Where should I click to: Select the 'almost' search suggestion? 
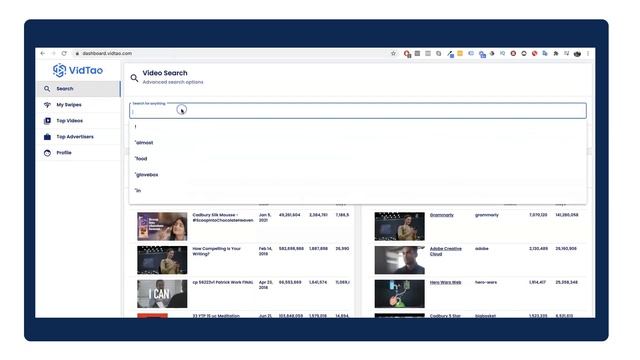coord(358,143)
